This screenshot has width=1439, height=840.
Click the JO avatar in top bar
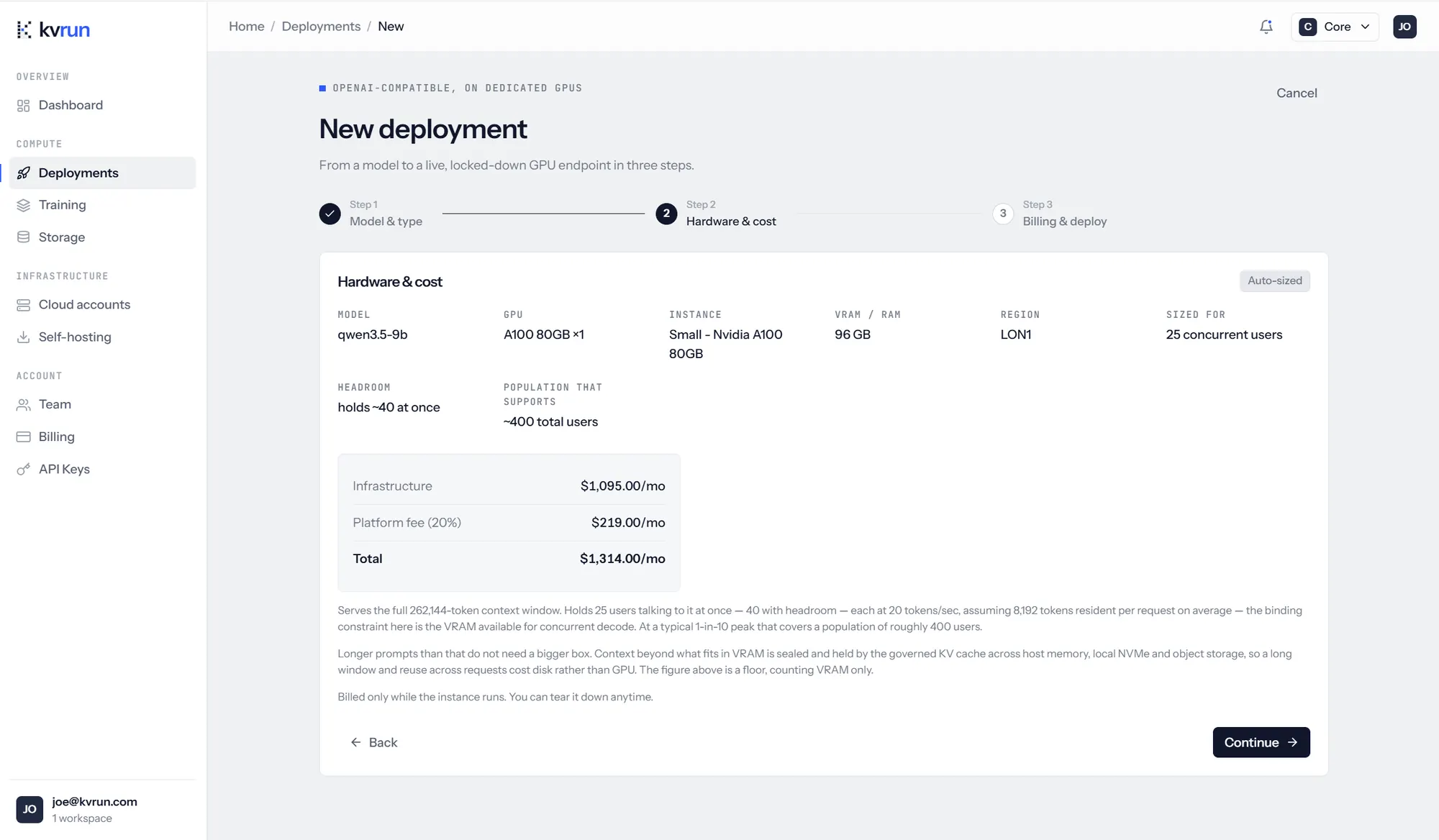click(x=1404, y=27)
